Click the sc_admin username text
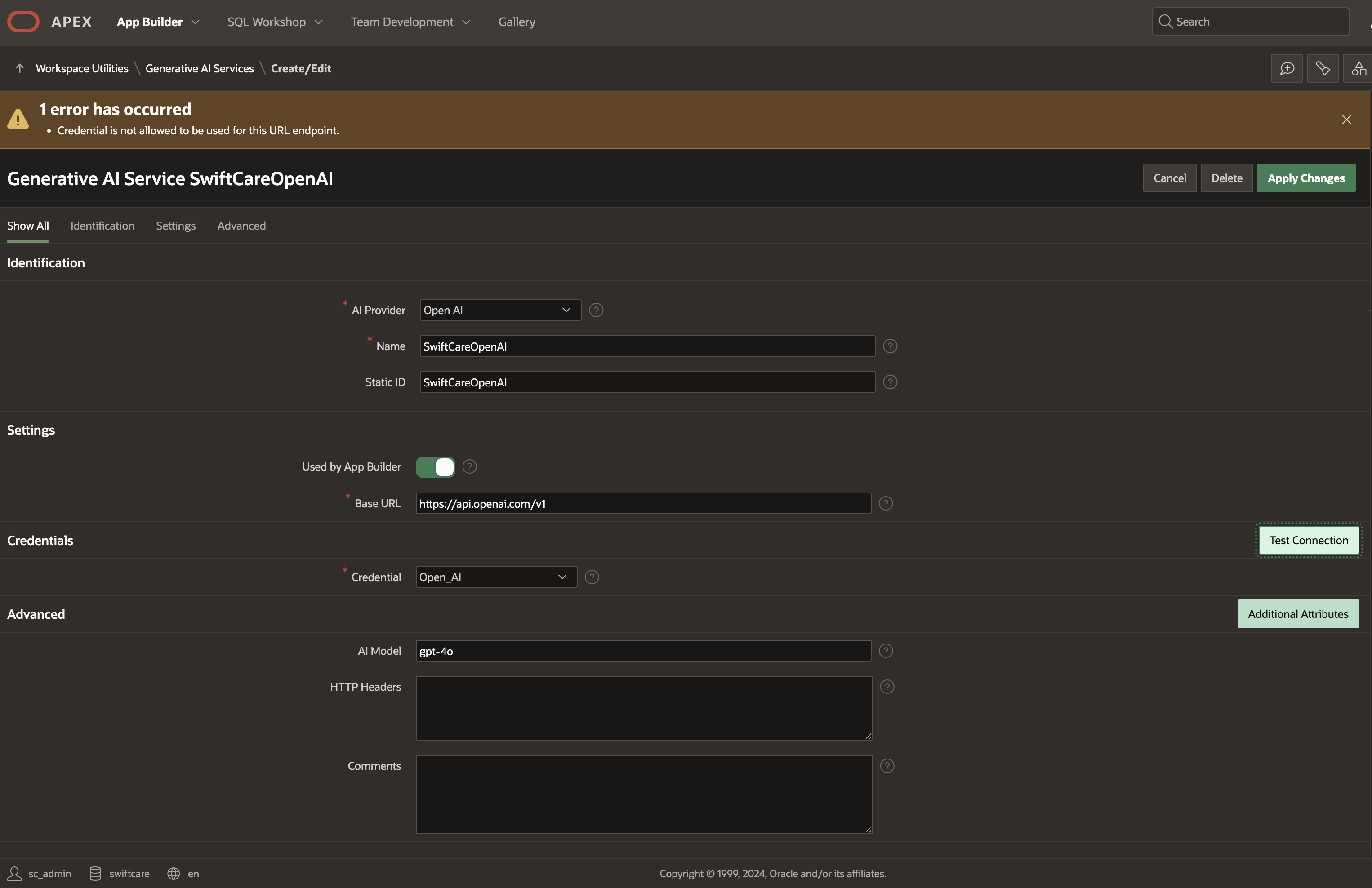The height and width of the screenshot is (888, 1372). tap(49, 874)
